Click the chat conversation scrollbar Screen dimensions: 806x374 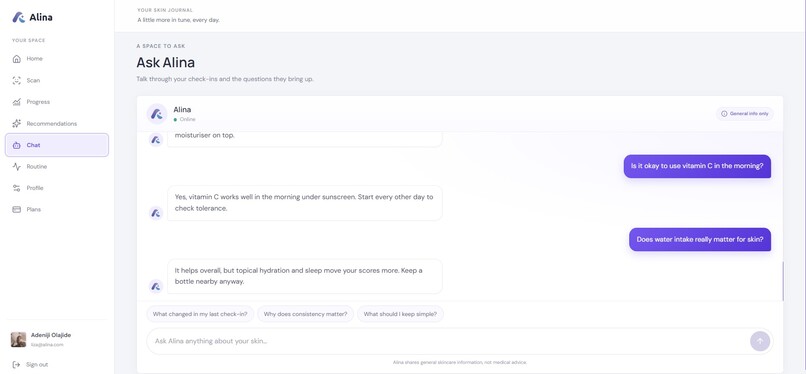(x=783, y=281)
